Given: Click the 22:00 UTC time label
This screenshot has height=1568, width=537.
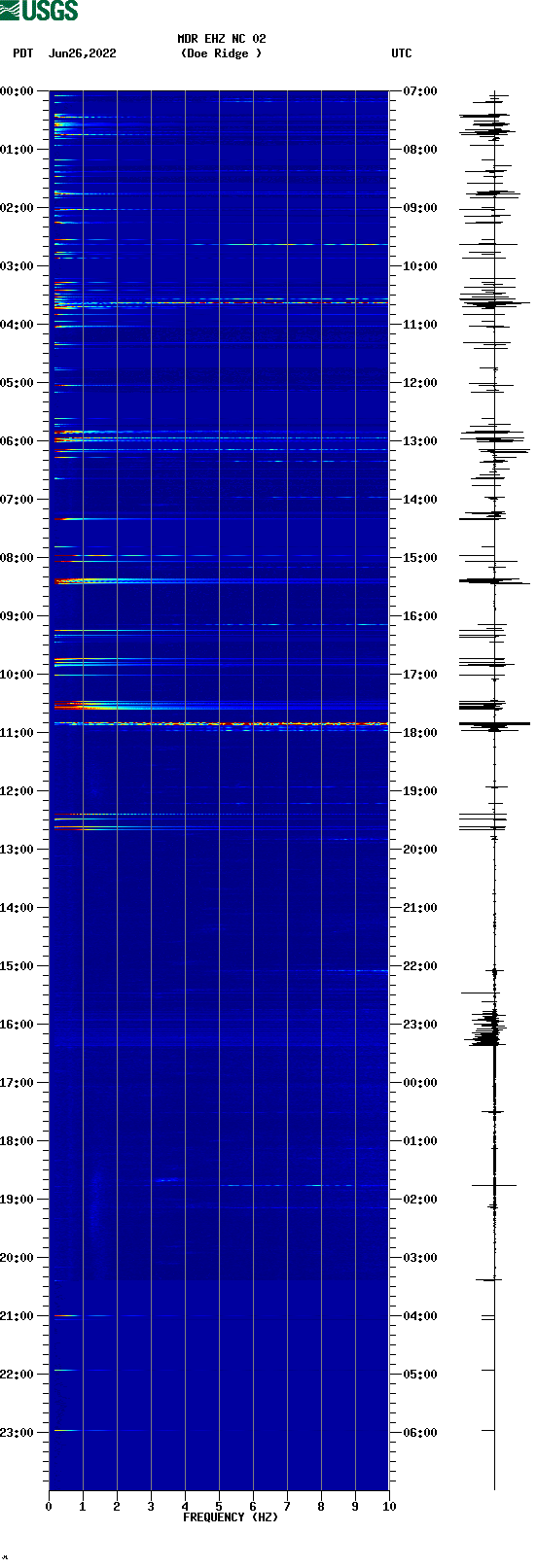Looking at the screenshot, I should 420,966.
